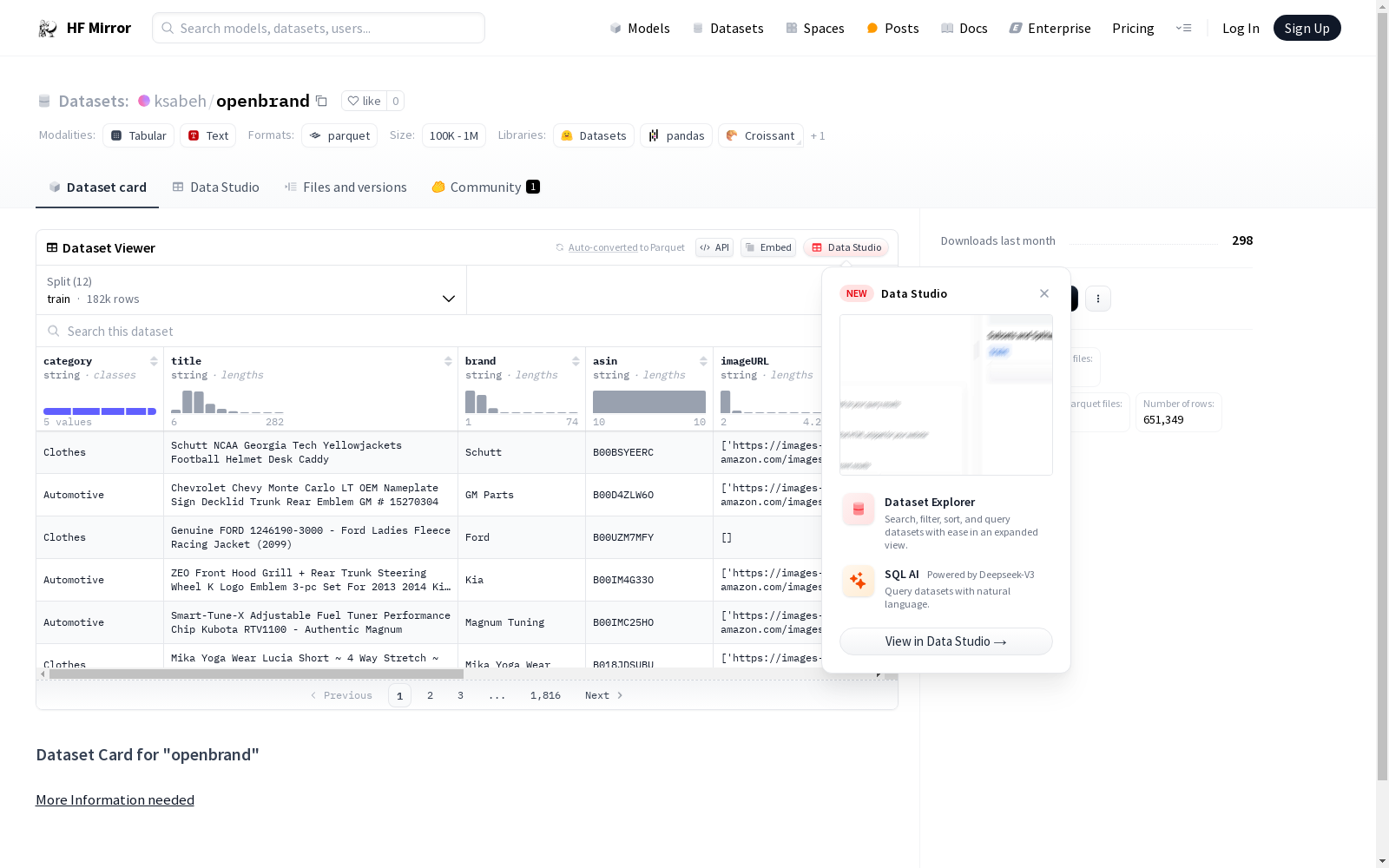This screenshot has height=868, width=1389.
Task: Click Log In
Action: (1241, 28)
